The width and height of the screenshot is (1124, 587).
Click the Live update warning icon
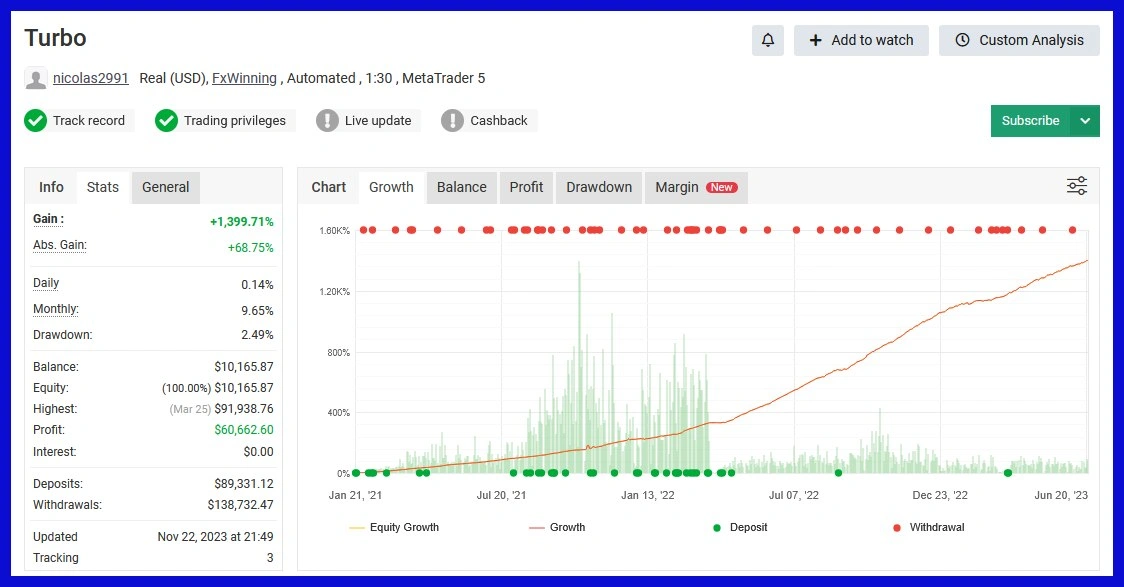[x=327, y=121]
